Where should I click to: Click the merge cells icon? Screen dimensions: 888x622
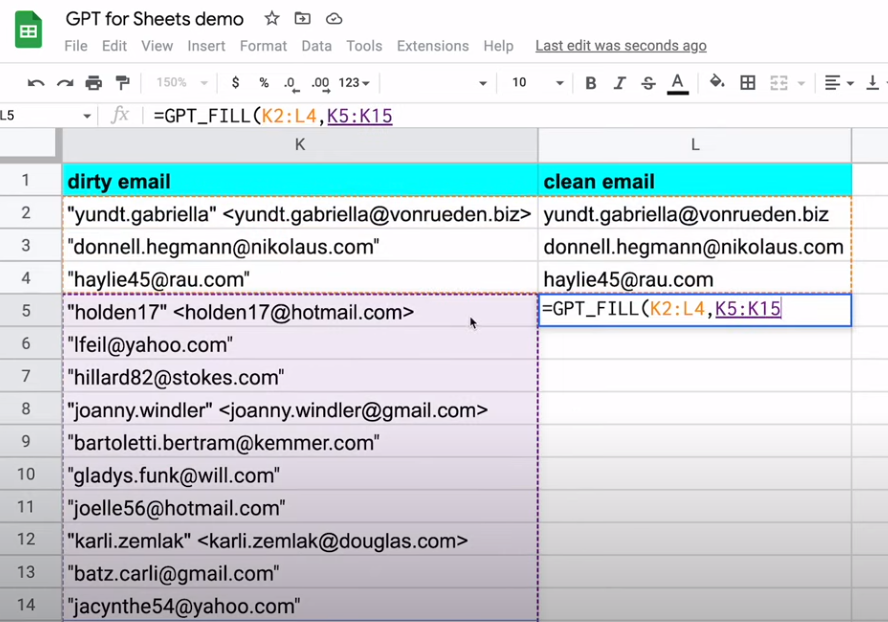[779, 83]
